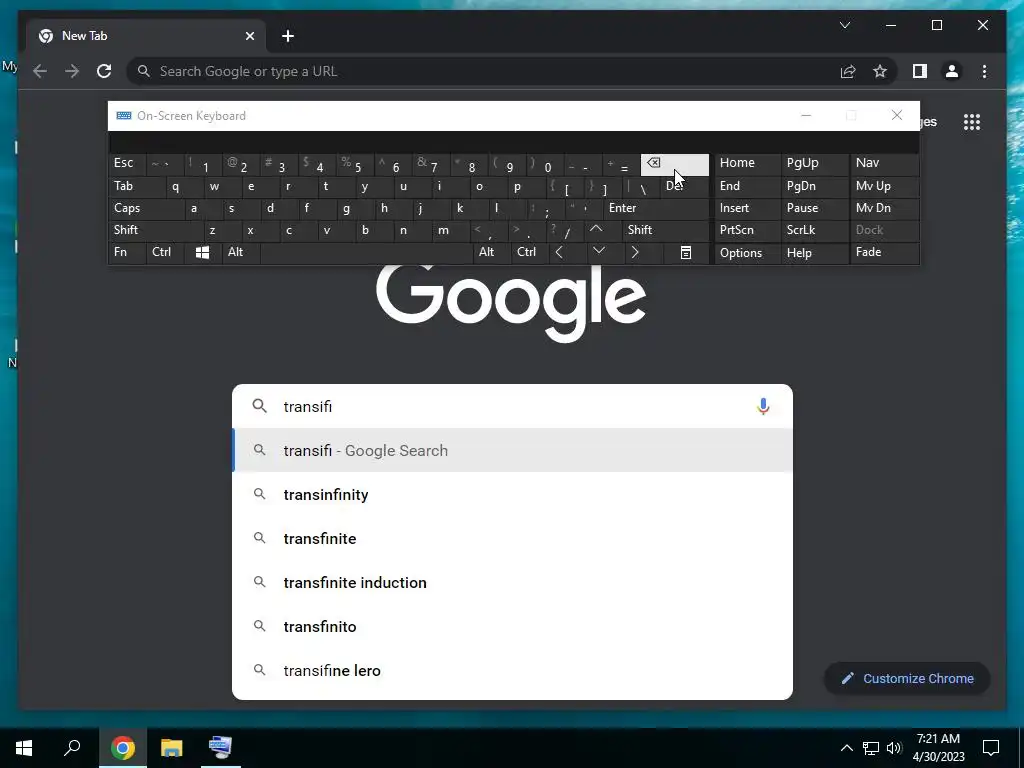
Task: Share this page icon in address bar
Action: [x=848, y=71]
